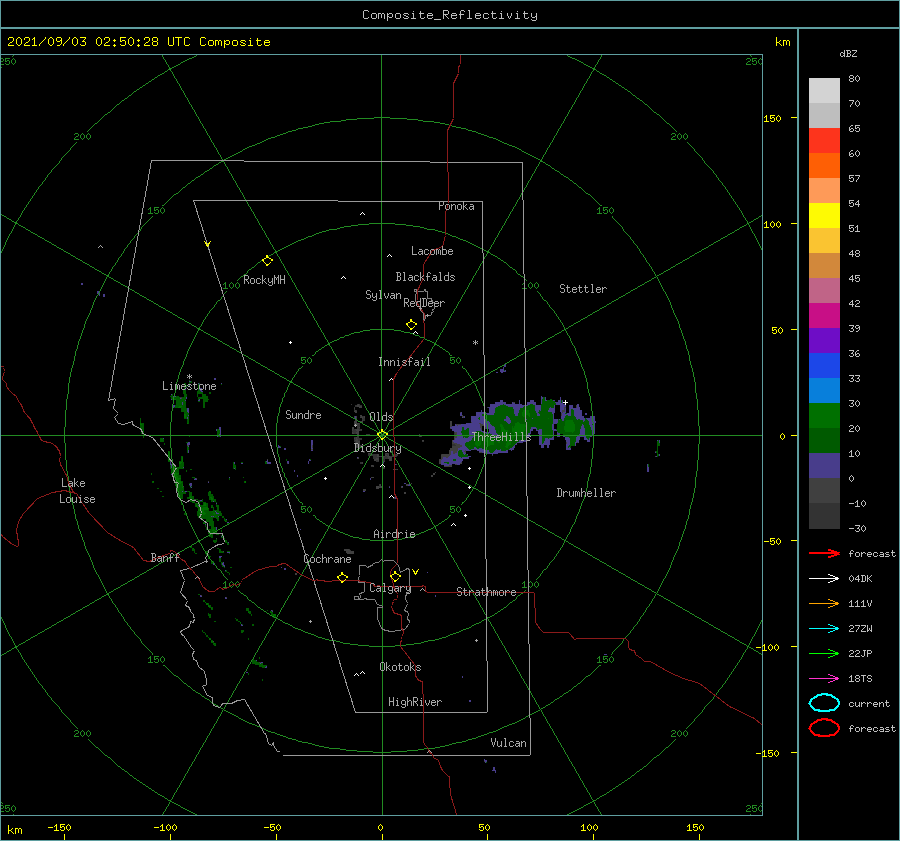Image resolution: width=900 pixels, height=841 pixels.
Task: Click the red forecast arrow in legend
Action: point(824,553)
